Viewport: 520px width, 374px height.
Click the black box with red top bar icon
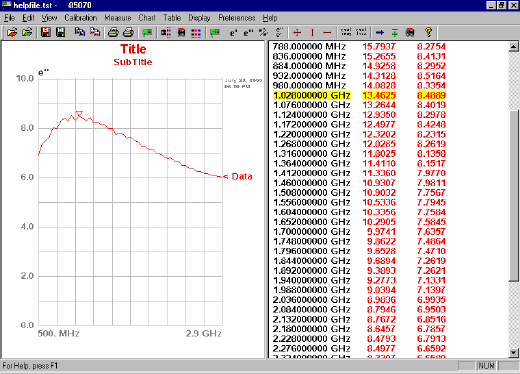coord(181,32)
